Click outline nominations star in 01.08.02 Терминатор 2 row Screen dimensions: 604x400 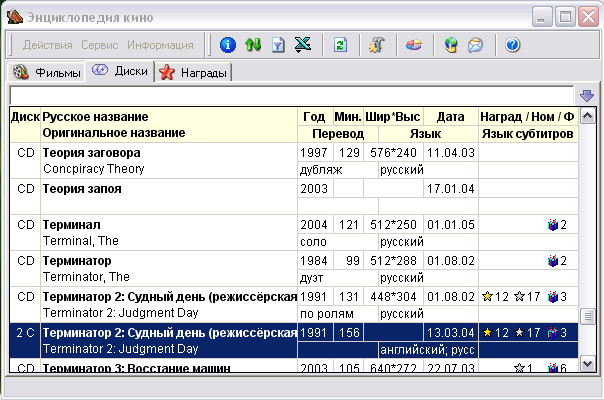coord(520,296)
